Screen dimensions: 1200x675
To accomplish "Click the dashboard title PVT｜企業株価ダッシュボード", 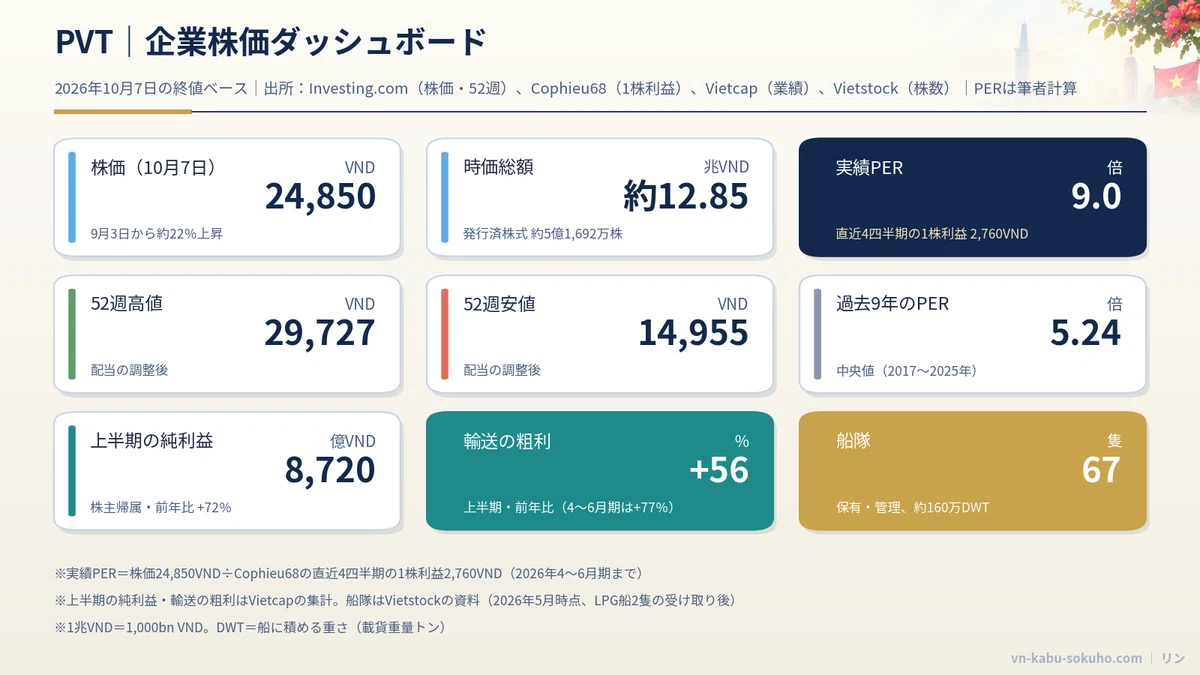I will tap(270, 42).
